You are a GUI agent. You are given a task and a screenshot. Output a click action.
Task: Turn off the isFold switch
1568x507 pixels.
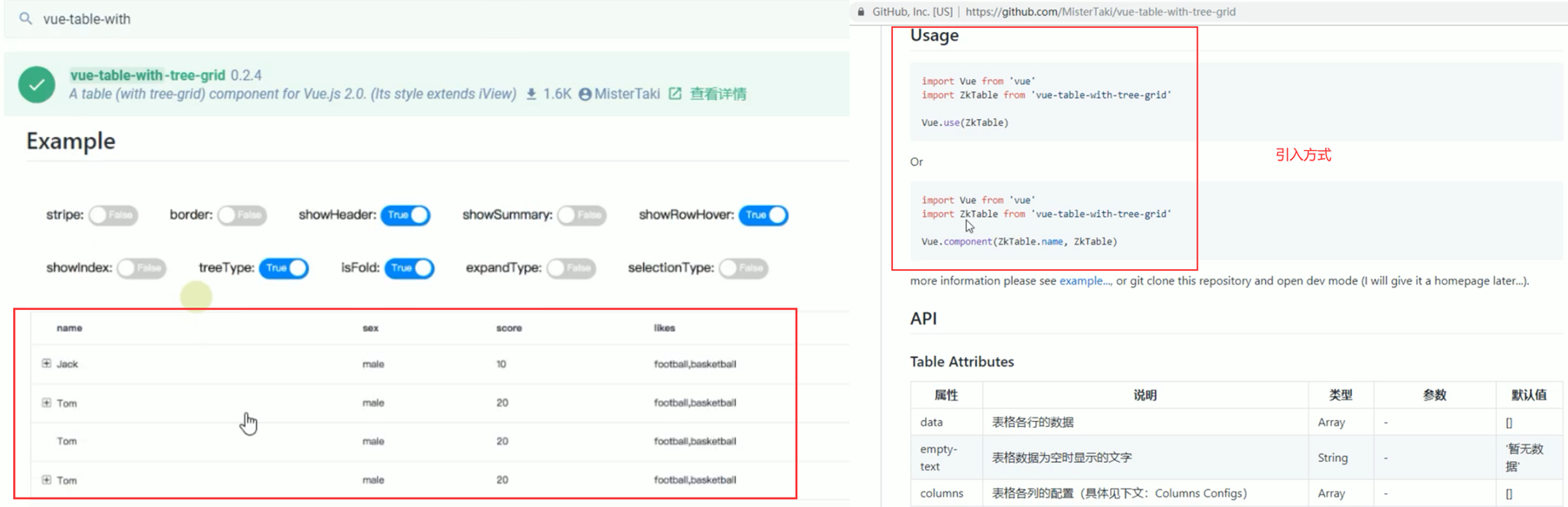[x=409, y=268]
